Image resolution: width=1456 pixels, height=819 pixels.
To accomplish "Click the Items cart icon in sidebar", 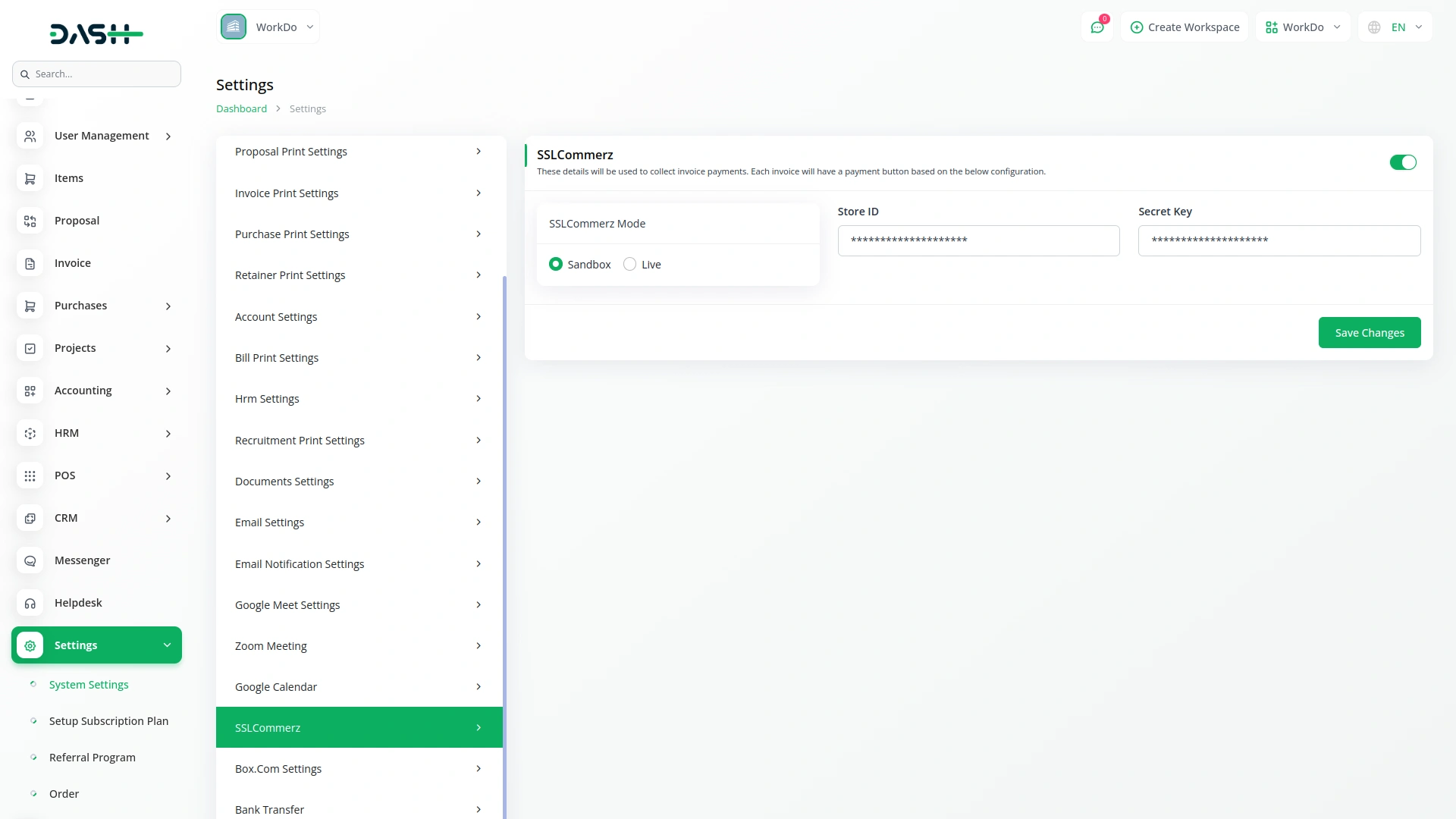I will (x=30, y=178).
